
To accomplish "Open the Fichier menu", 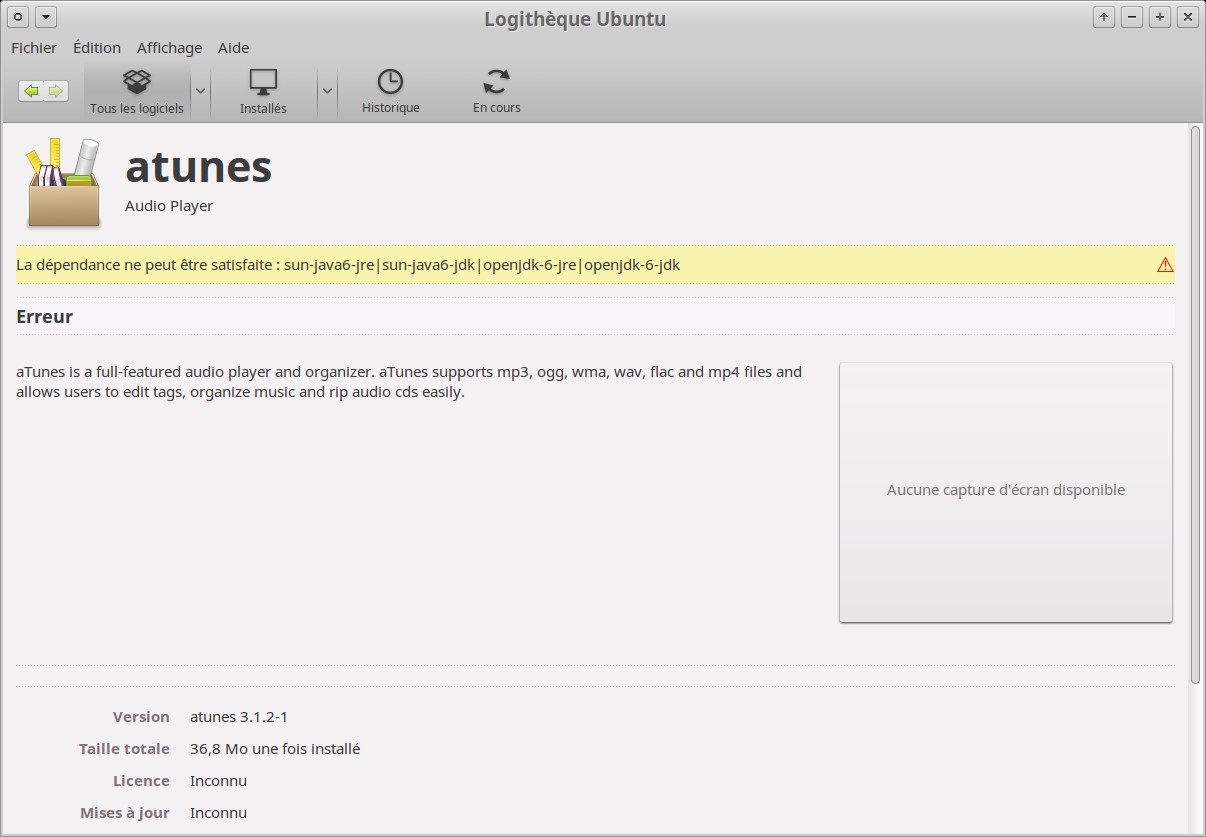I will (34, 48).
